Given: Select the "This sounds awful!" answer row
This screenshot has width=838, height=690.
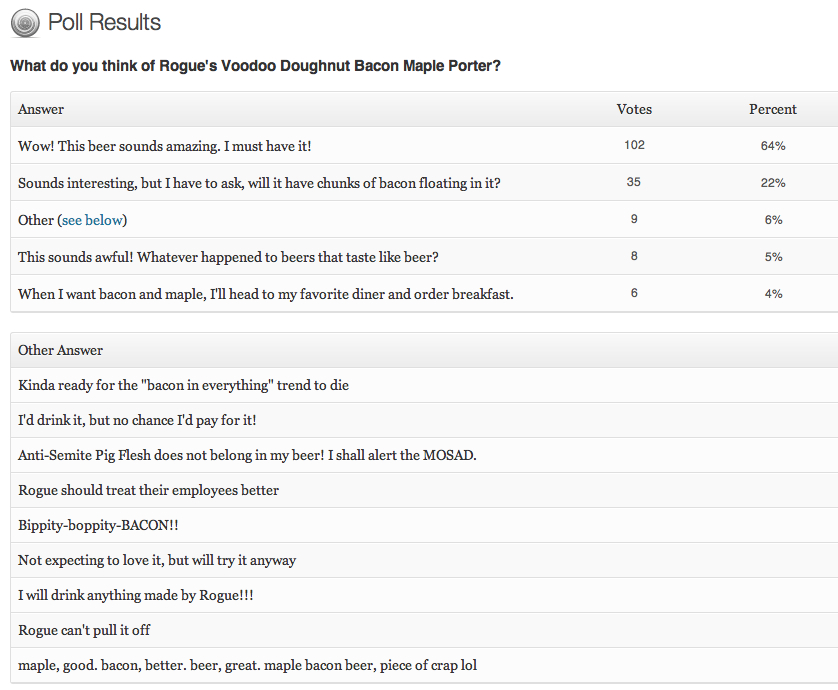Looking at the screenshot, I should tap(228, 257).
